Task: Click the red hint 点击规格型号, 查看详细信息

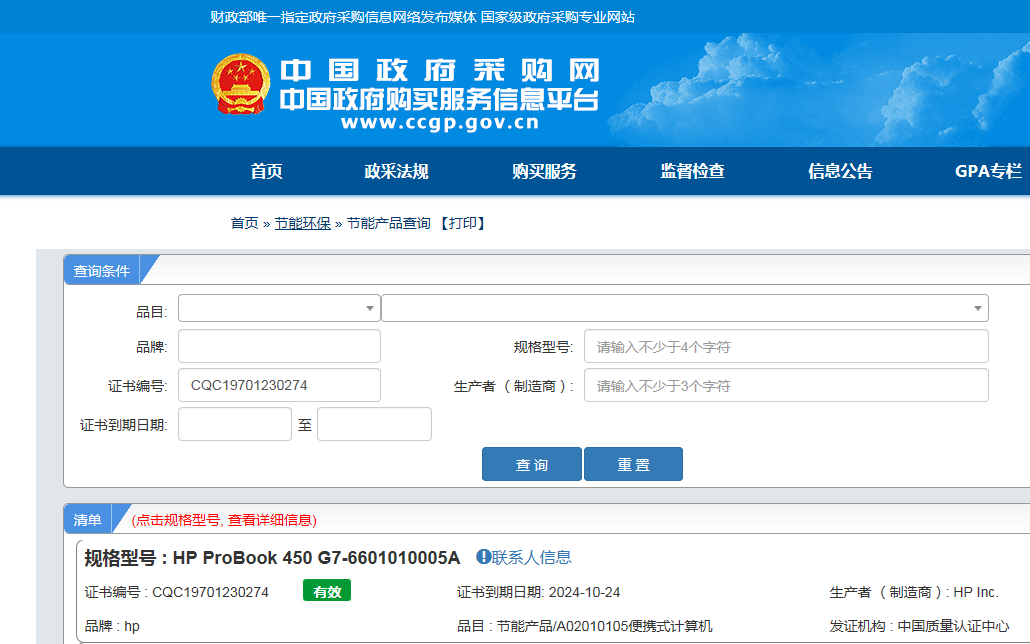Action: click(x=224, y=520)
